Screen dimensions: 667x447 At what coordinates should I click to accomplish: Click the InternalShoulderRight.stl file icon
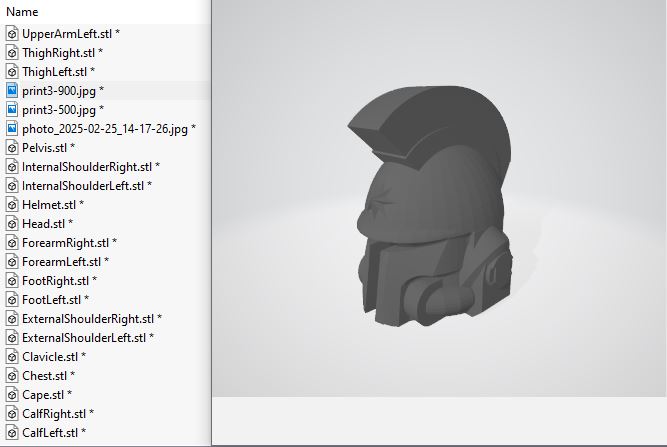[12, 167]
